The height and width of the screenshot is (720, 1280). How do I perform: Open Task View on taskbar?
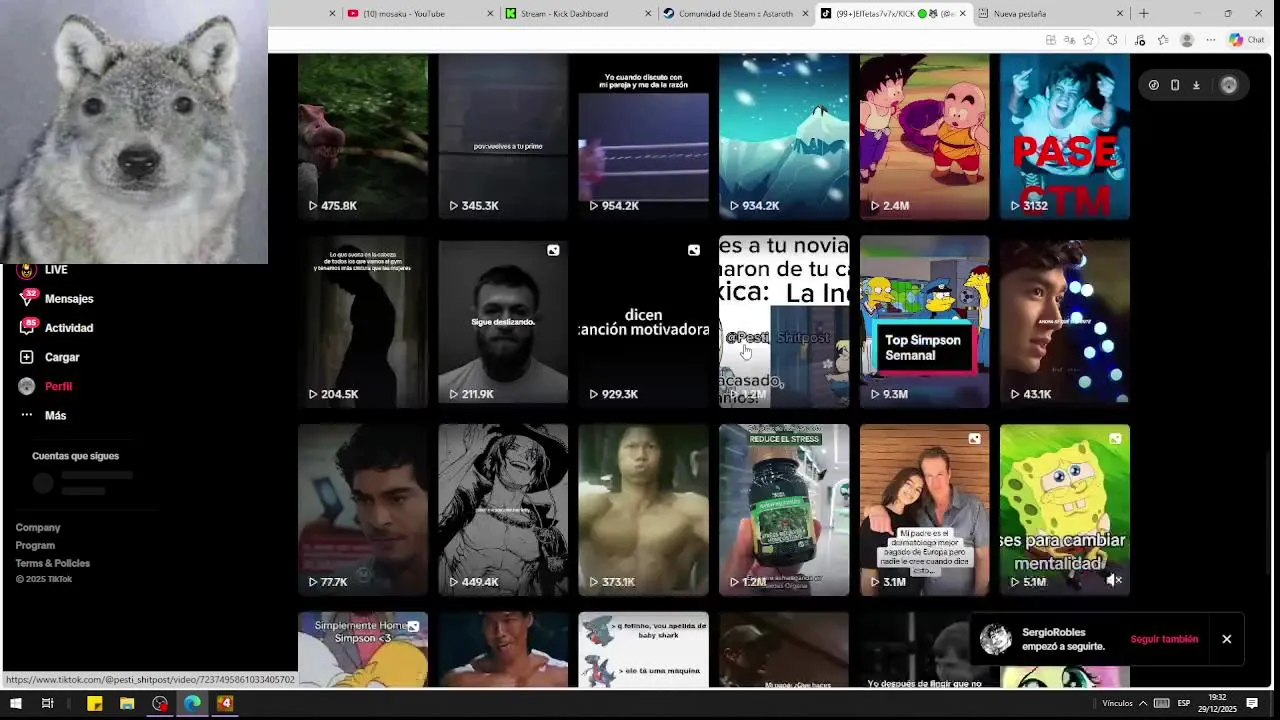(47, 704)
